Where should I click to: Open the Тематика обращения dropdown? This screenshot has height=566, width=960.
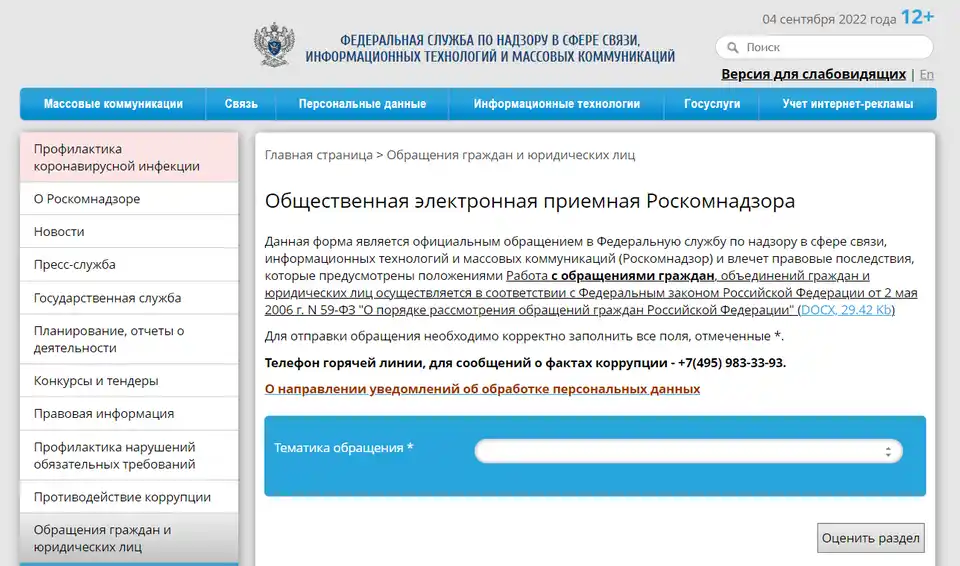[x=688, y=451]
